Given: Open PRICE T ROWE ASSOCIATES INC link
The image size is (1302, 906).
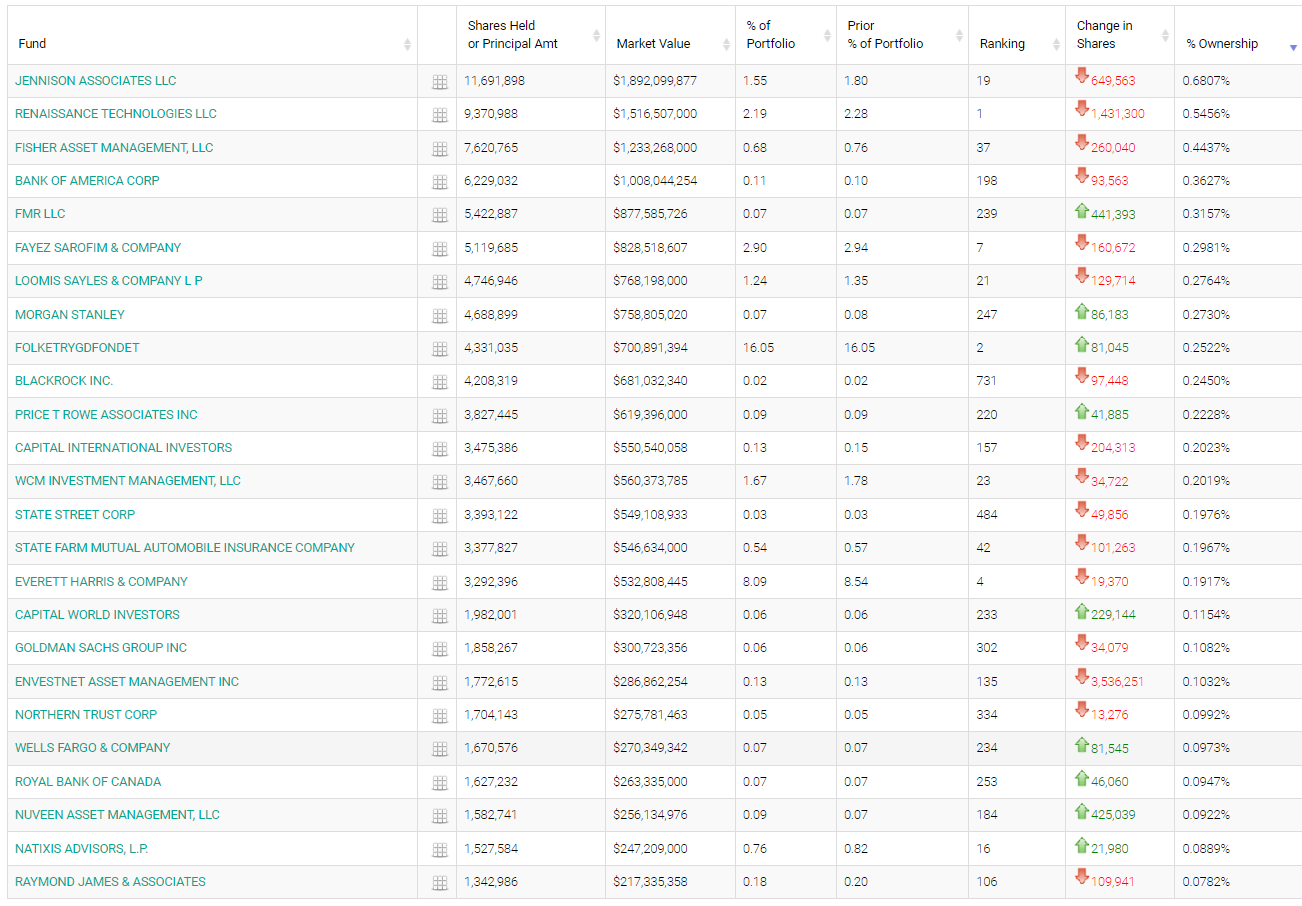Looking at the screenshot, I should [x=106, y=415].
